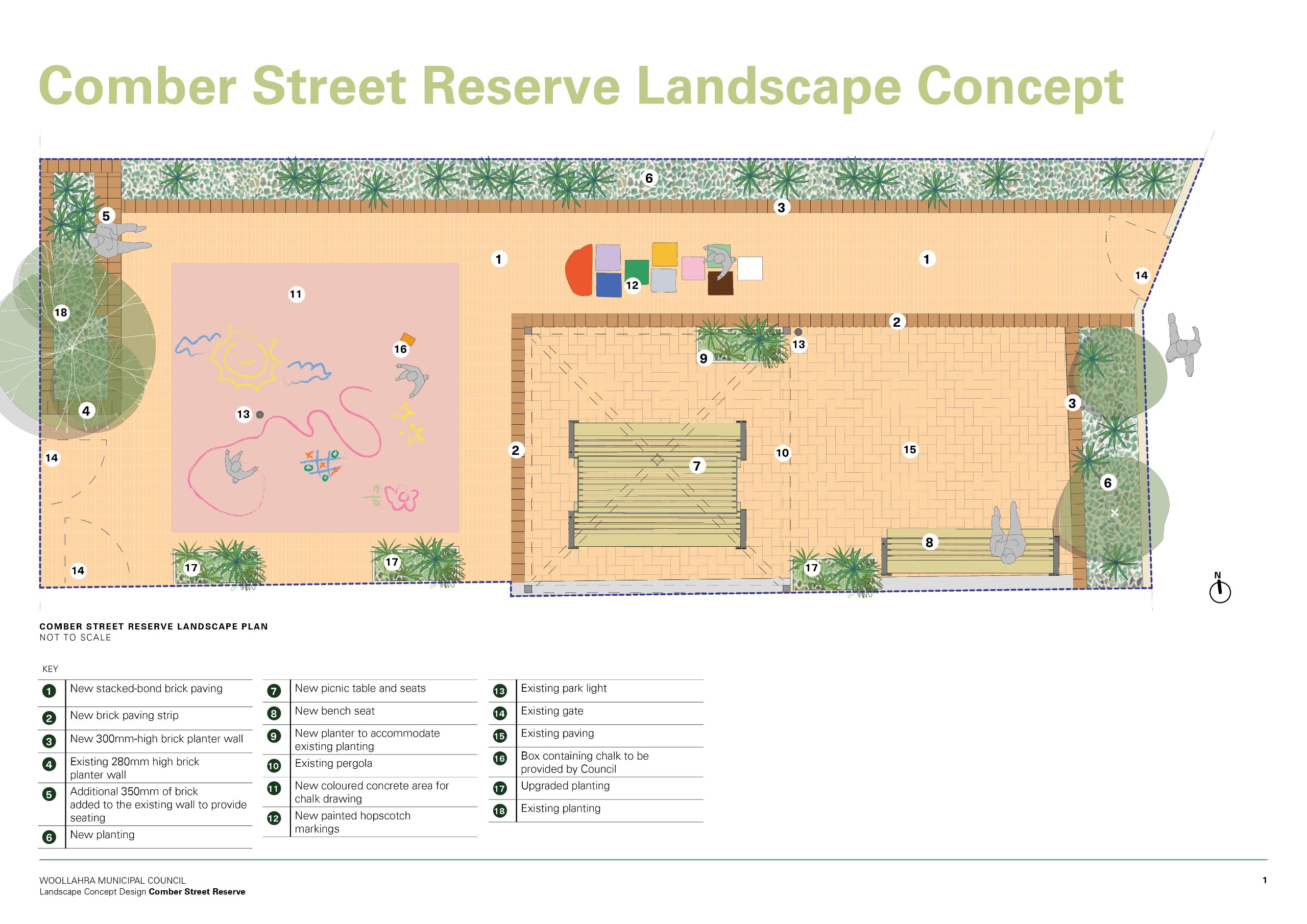Screen dimensions: 1307x924
Task: Click the yellow hopscotch square
Action: tap(664, 254)
